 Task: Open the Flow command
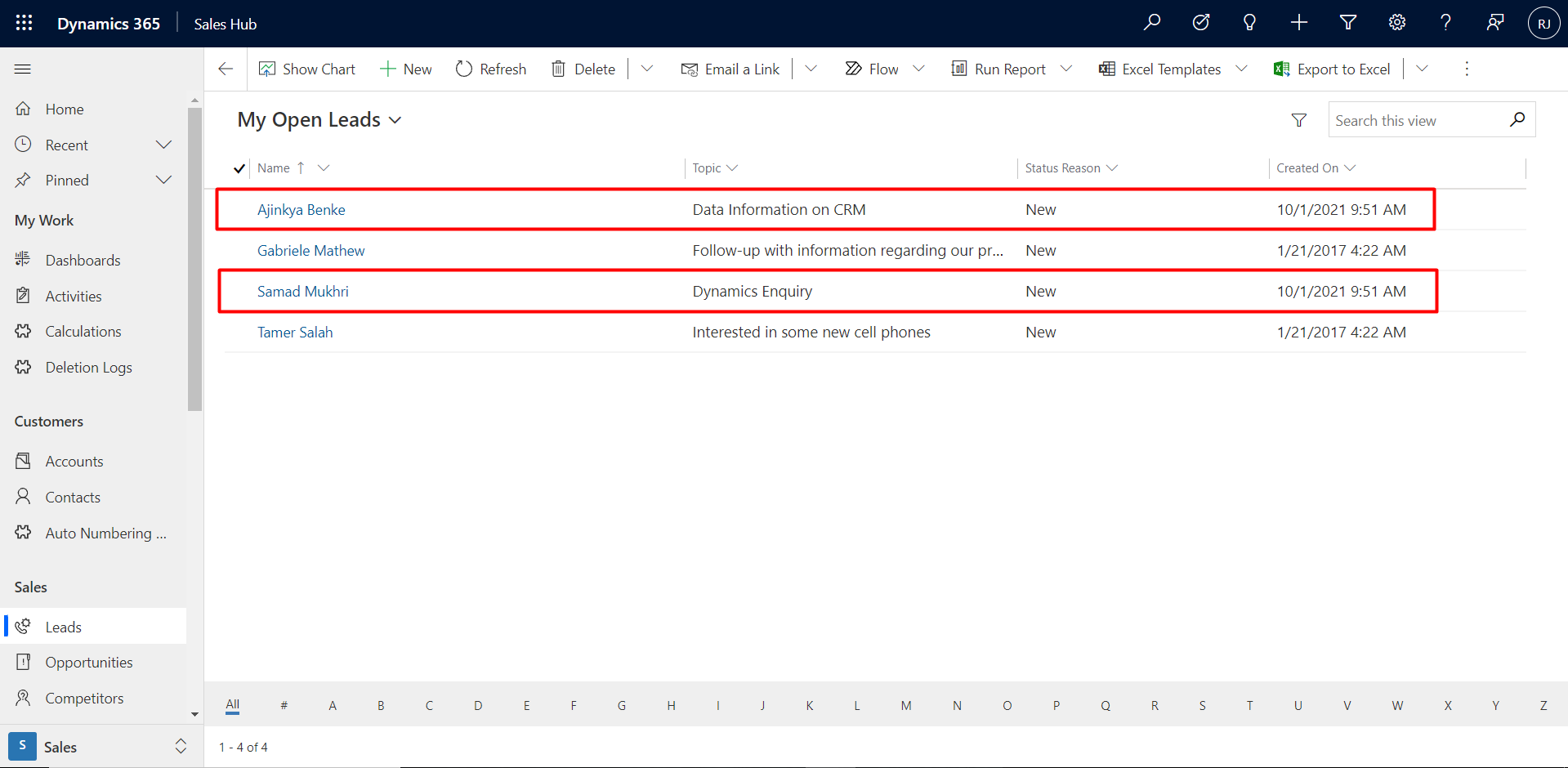point(872,69)
